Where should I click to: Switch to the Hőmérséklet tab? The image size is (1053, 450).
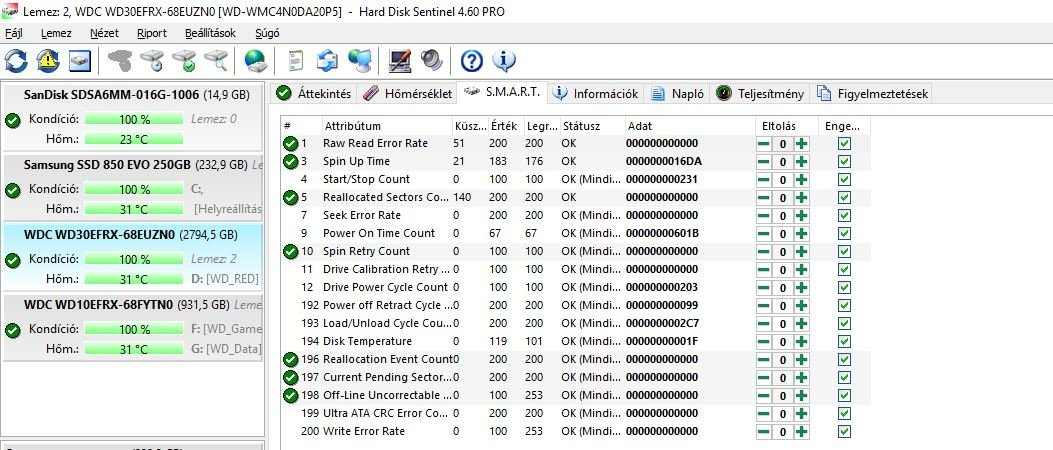[407, 93]
